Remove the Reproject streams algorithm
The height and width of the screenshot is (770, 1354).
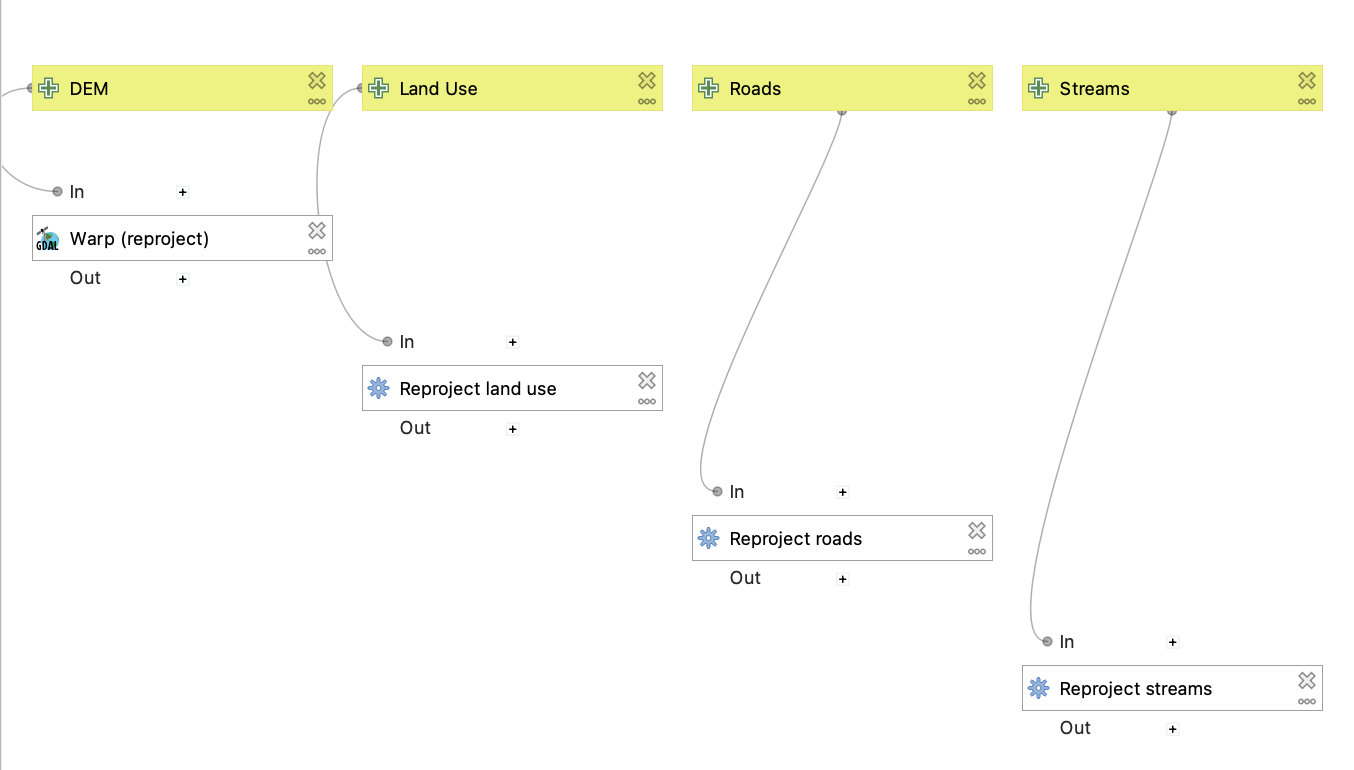coord(1307,680)
